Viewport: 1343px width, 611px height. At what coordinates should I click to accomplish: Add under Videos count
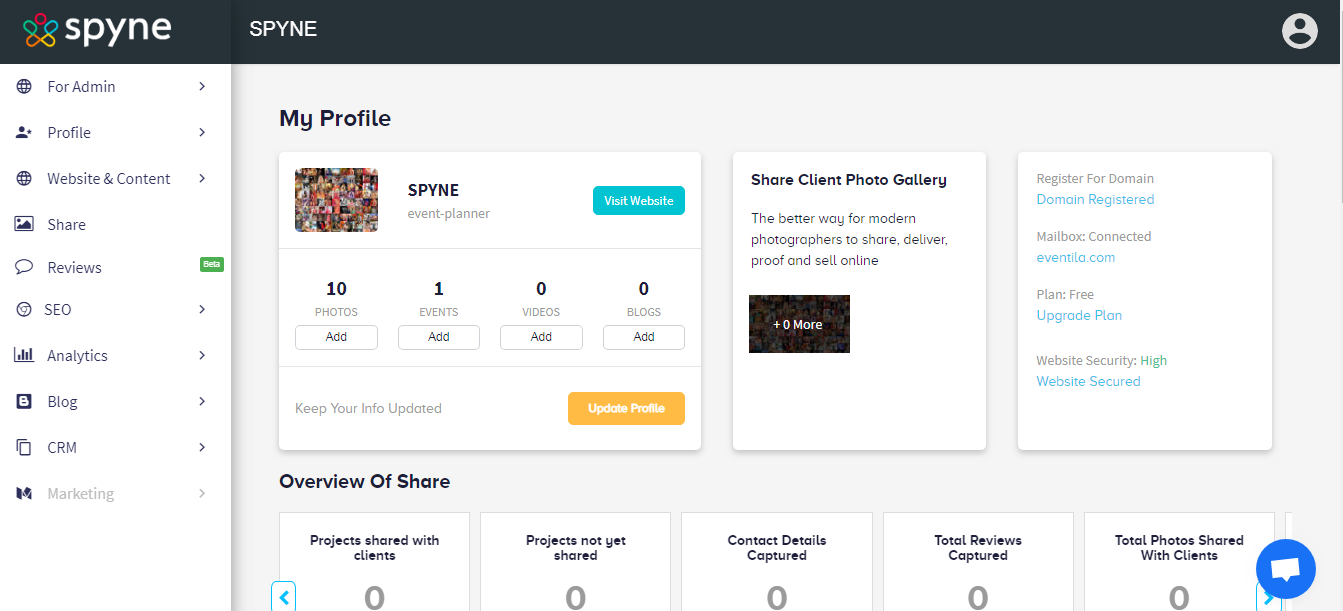click(x=541, y=337)
